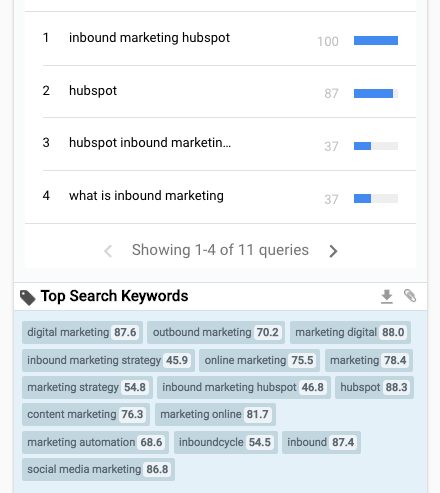Click the tag icon next to Top Search Keywords
440x493 pixels.
(28, 297)
